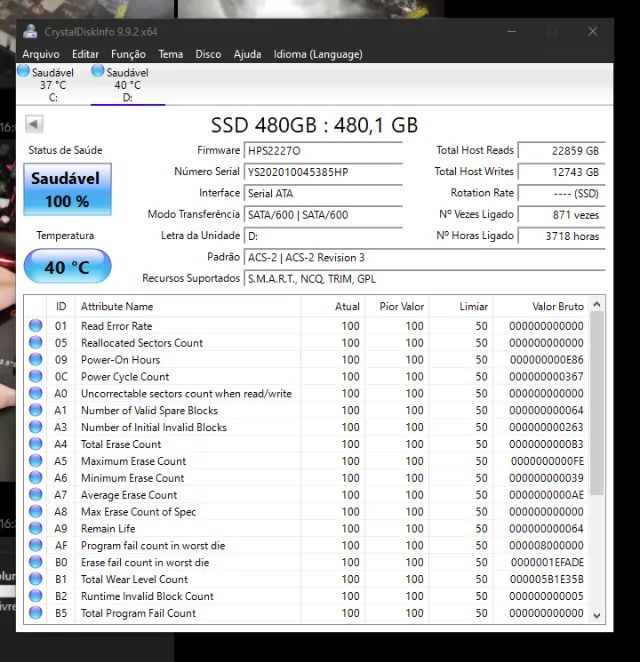Open the Tema menu

[171, 54]
